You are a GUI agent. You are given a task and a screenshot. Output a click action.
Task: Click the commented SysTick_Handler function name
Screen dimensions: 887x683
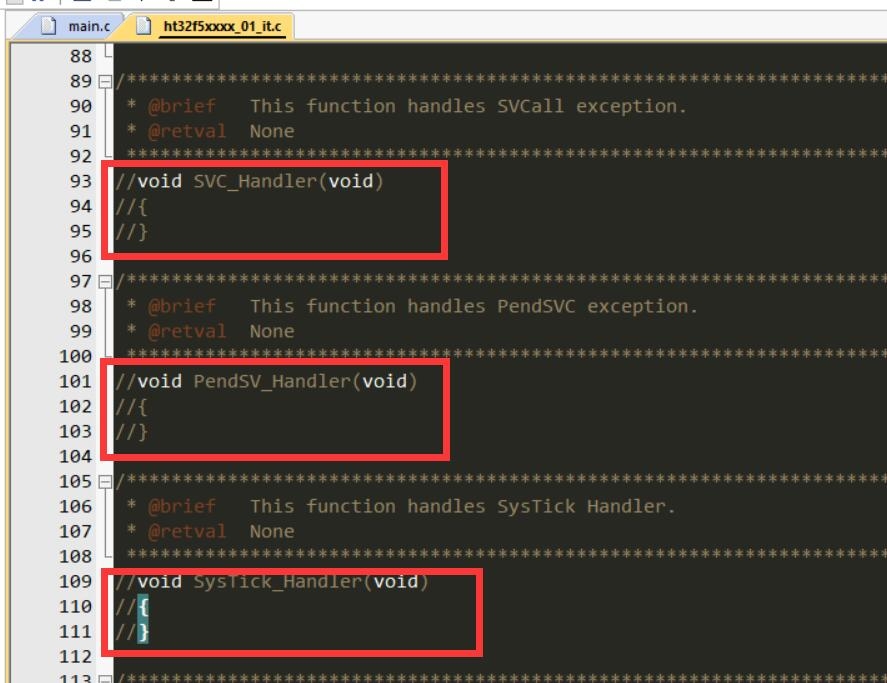click(277, 582)
